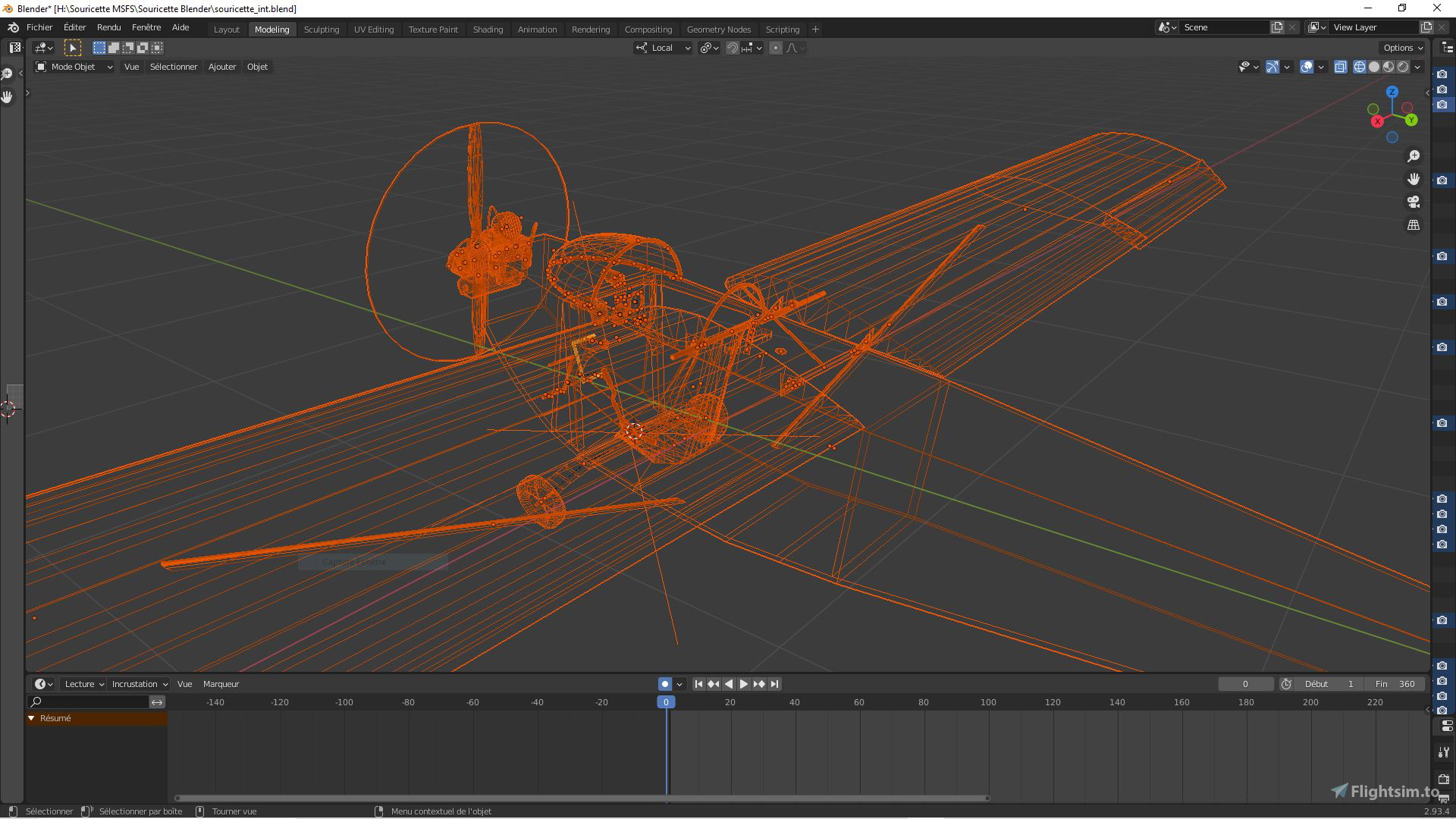Open the Local transform orientation dropdown
The height and width of the screenshot is (819, 1456).
click(x=664, y=48)
